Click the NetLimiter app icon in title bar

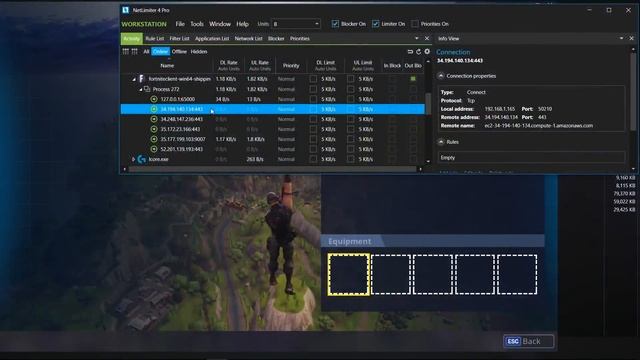click(x=125, y=10)
